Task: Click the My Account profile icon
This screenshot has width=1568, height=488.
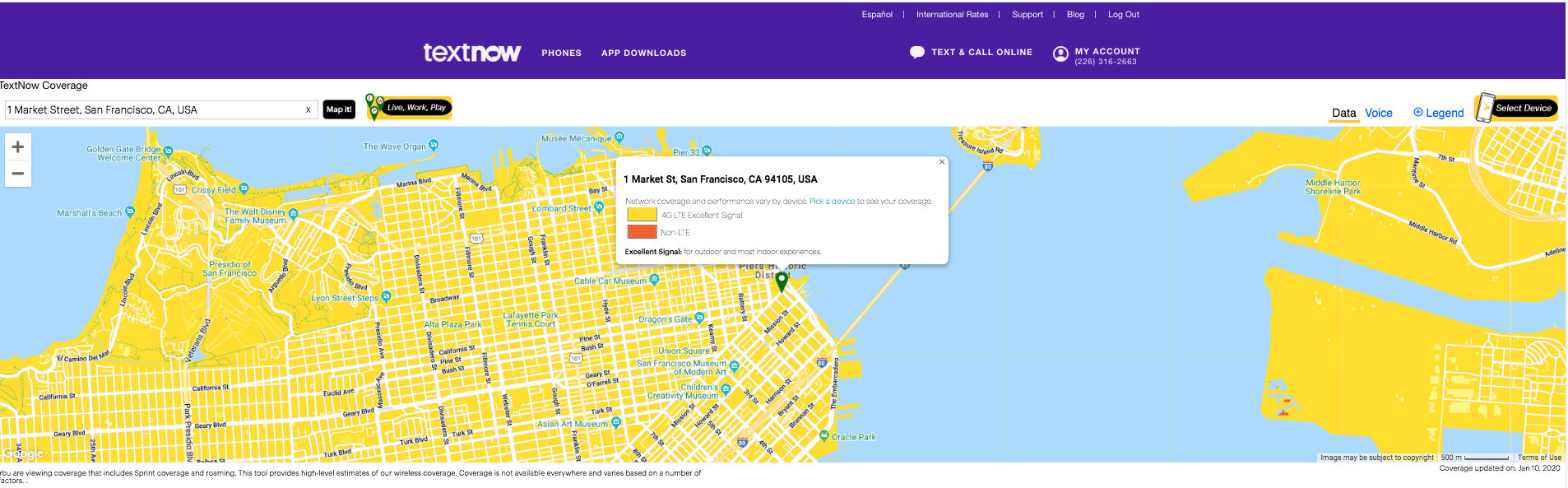Action: (1060, 54)
